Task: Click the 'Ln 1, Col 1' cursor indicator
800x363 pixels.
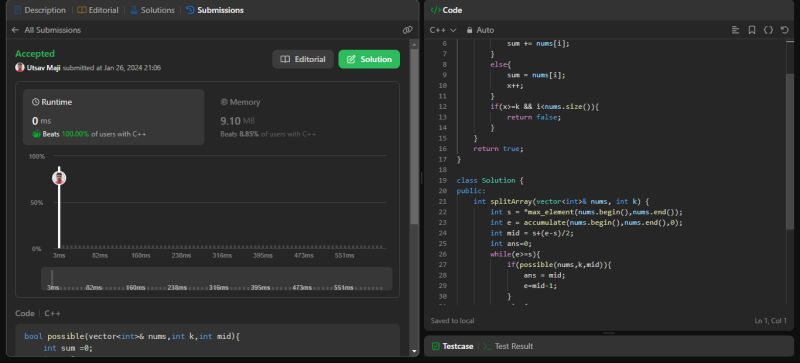Action: 770,321
